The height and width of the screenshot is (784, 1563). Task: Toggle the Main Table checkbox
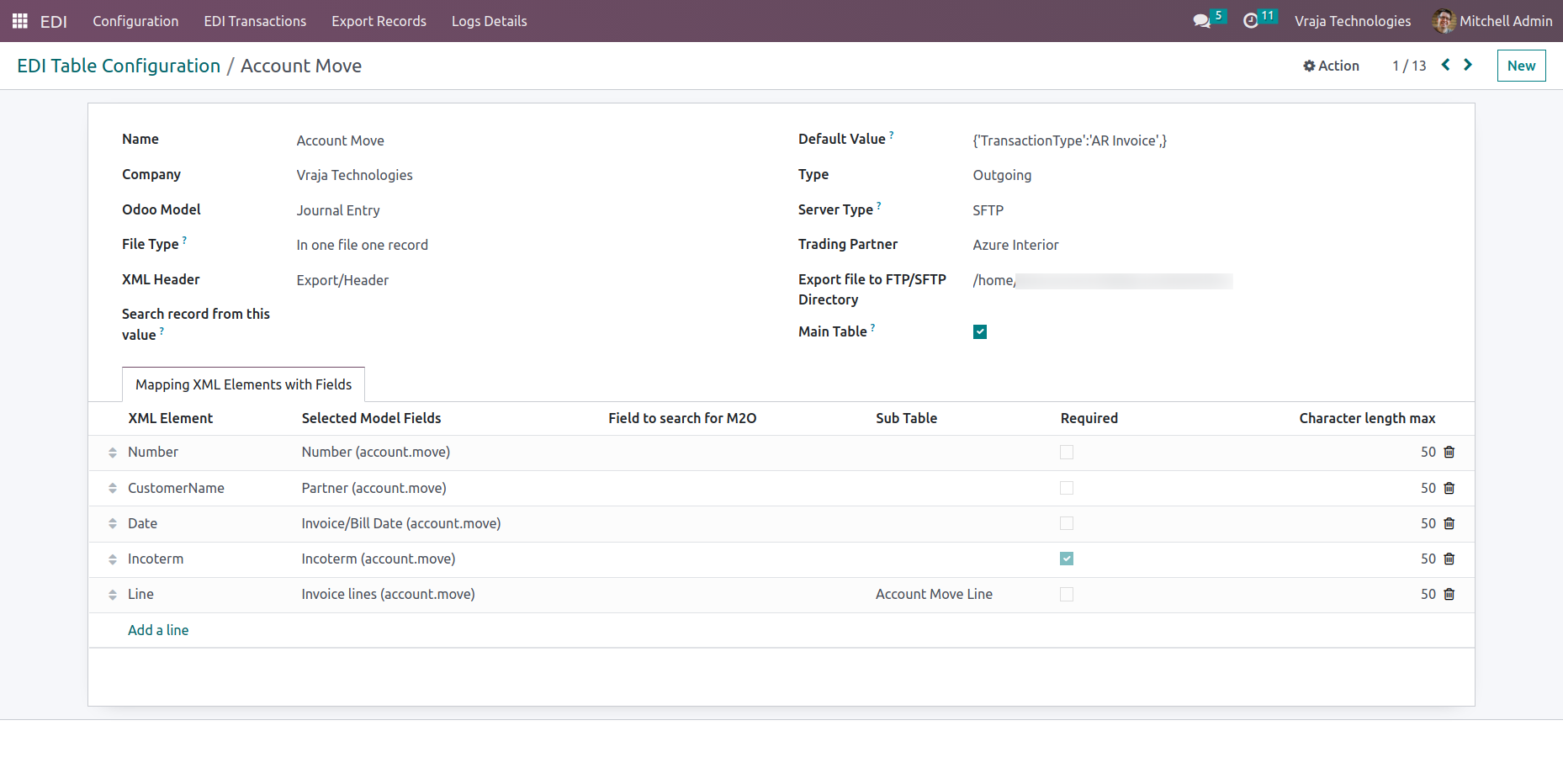[x=980, y=332]
